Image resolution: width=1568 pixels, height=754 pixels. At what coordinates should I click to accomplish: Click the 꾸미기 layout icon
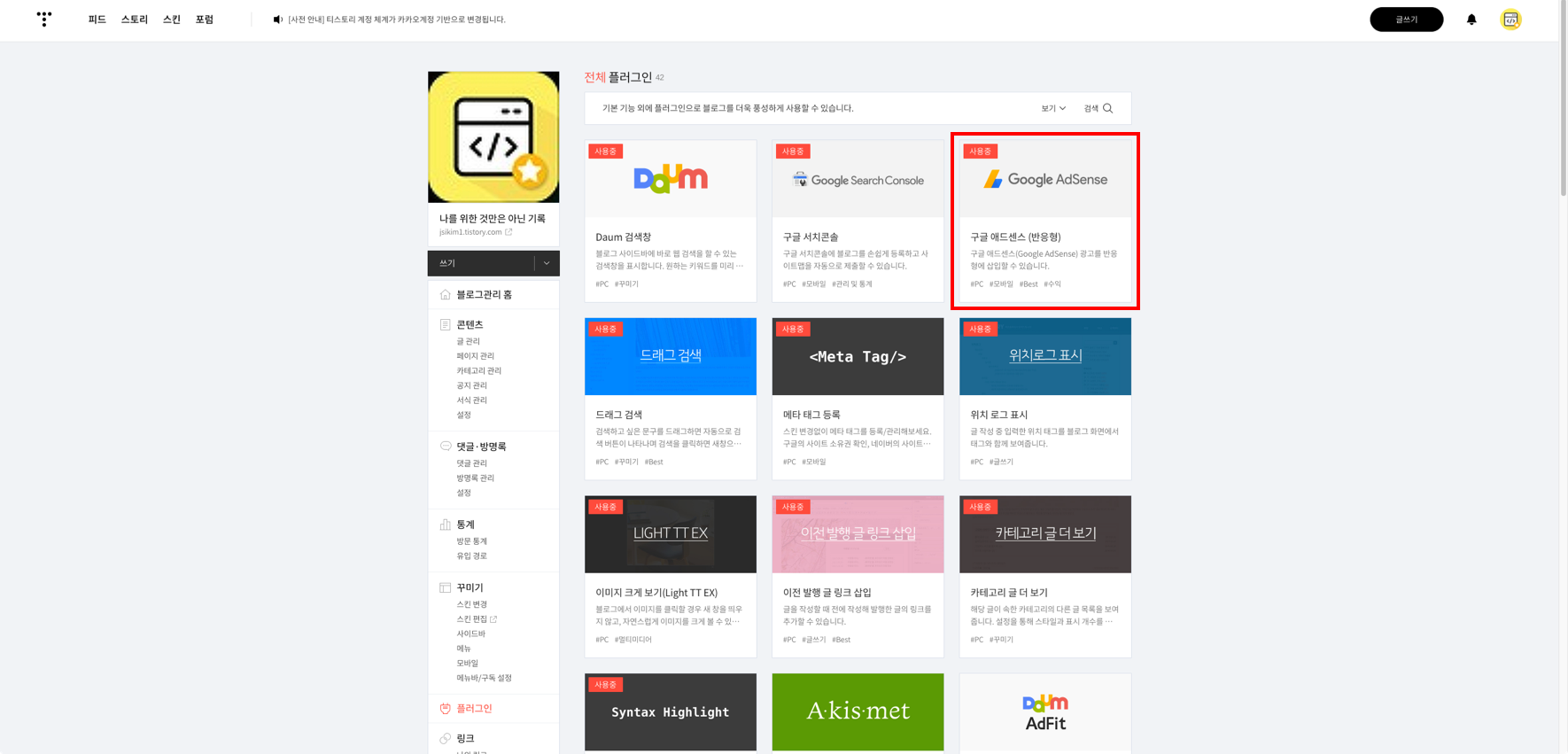coord(446,587)
